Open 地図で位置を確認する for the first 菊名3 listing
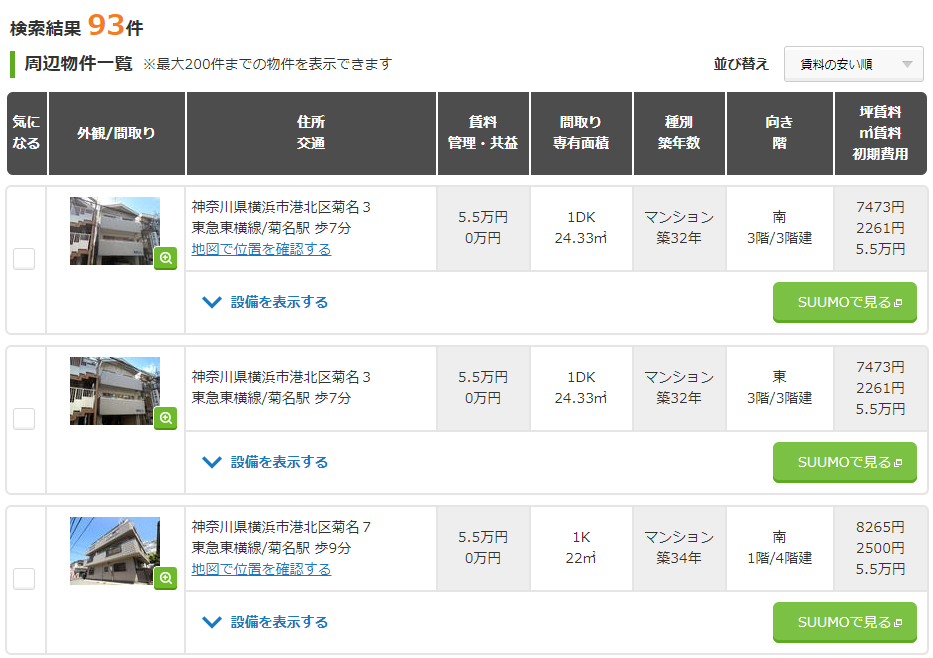Image resolution: width=933 pixels, height=658 pixels. (x=261, y=249)
